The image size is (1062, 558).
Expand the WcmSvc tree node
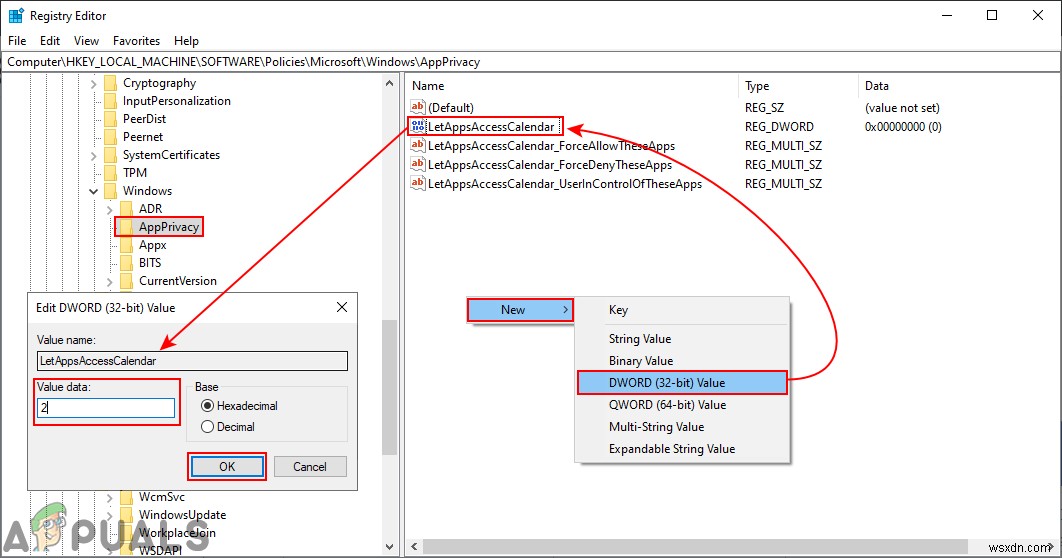(x=110, y=498)
